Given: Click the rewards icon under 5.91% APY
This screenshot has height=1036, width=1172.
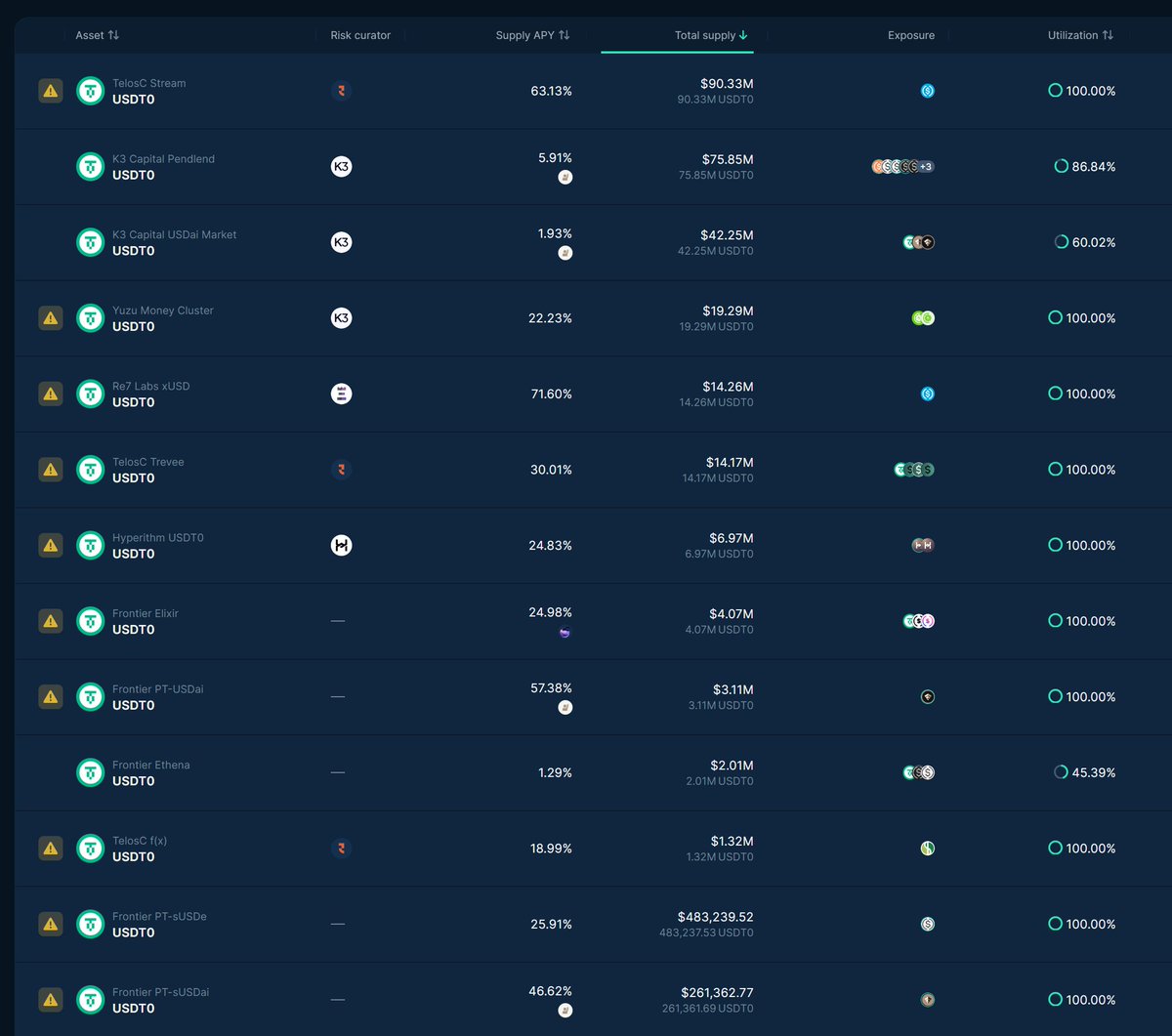Looking at the screenshot, I should tap(565, 178).
